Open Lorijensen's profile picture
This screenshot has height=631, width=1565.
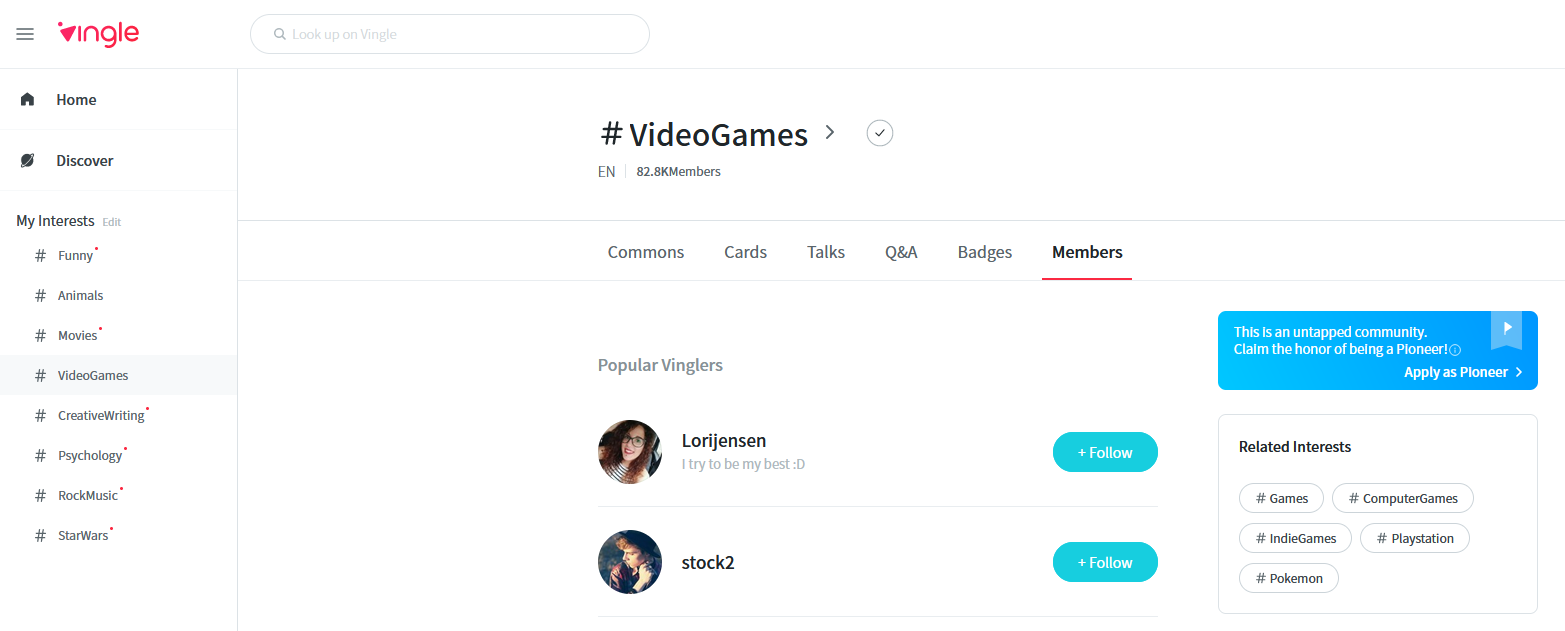point(629,452)
